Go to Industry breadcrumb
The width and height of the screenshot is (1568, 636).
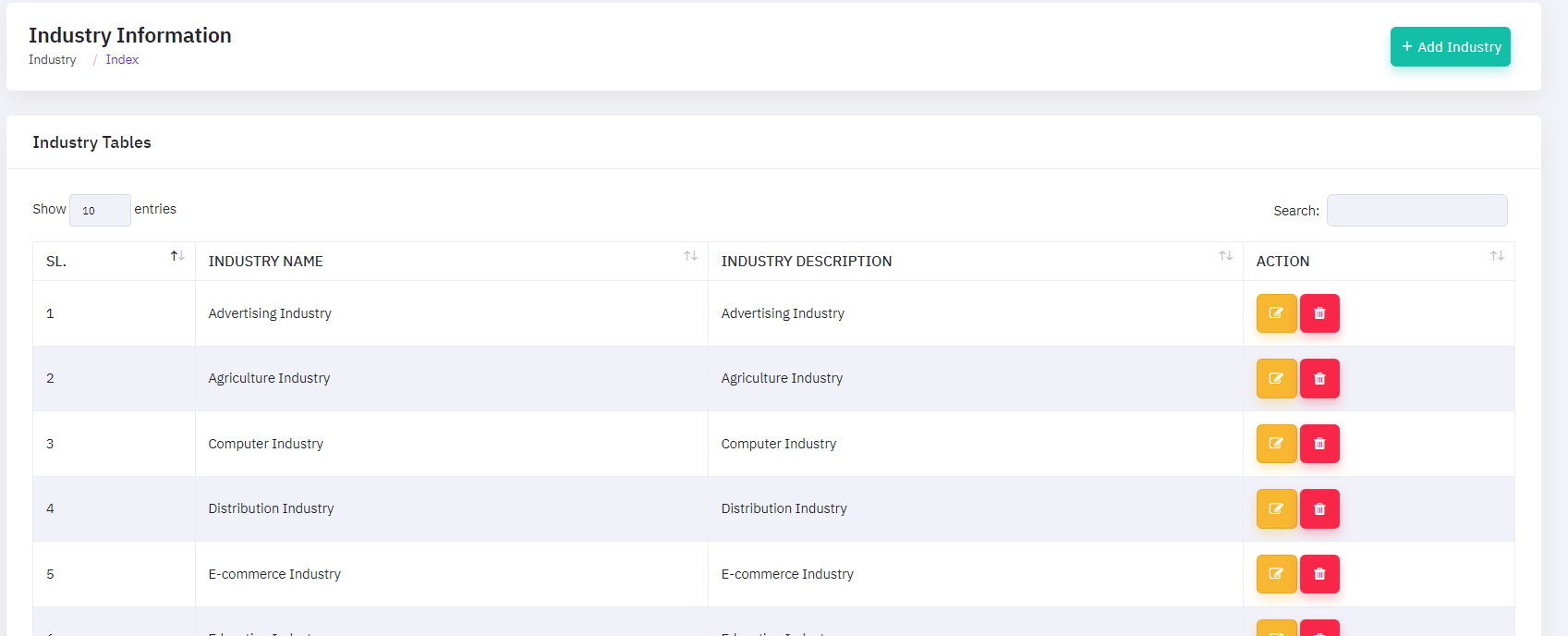pos(53,60)
